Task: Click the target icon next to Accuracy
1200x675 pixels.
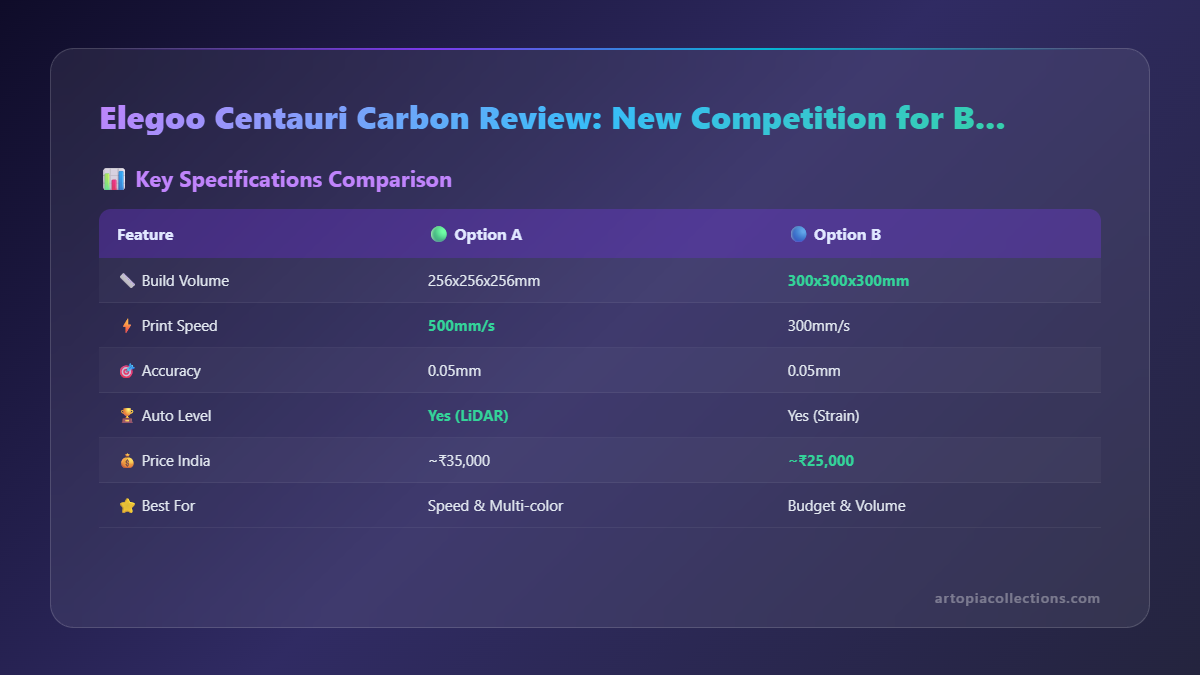Action: (x=127, y=371)
